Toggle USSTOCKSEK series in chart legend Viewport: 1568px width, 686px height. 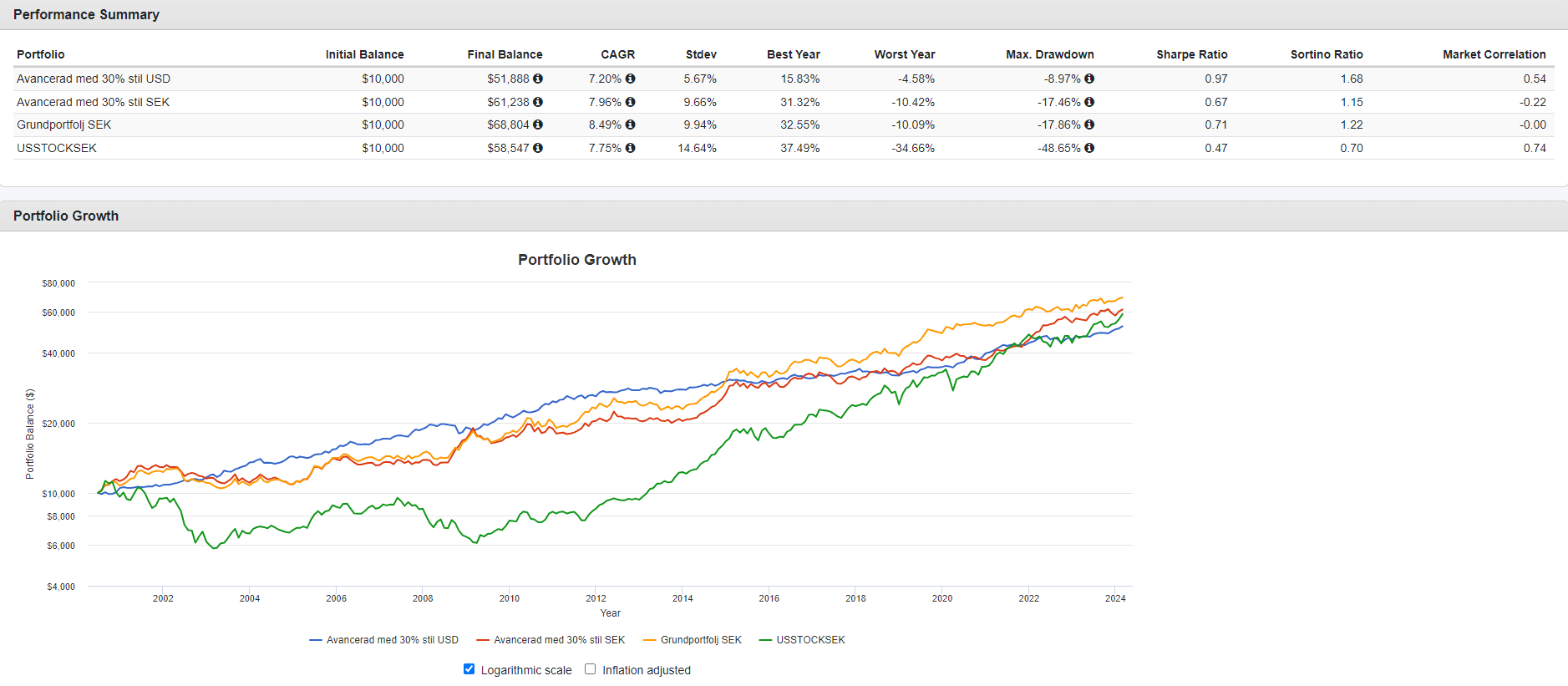click(810, 640)
